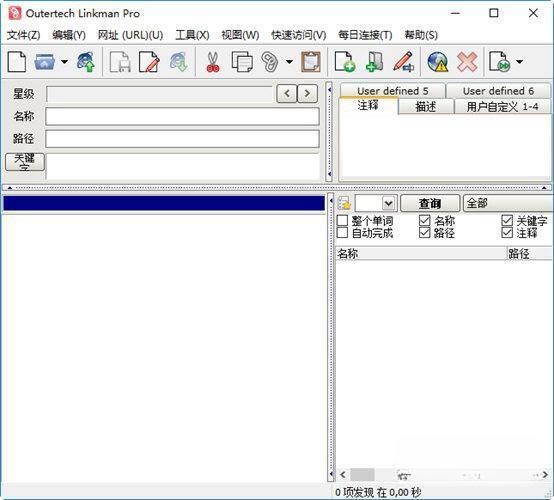
Task: Open the 工具(X) menu
Action: click(x=192, y=35)
